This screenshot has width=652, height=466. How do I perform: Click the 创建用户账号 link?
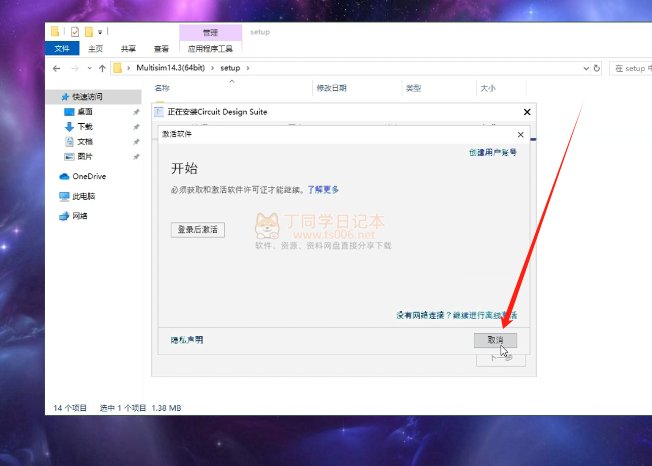[492, 152]
